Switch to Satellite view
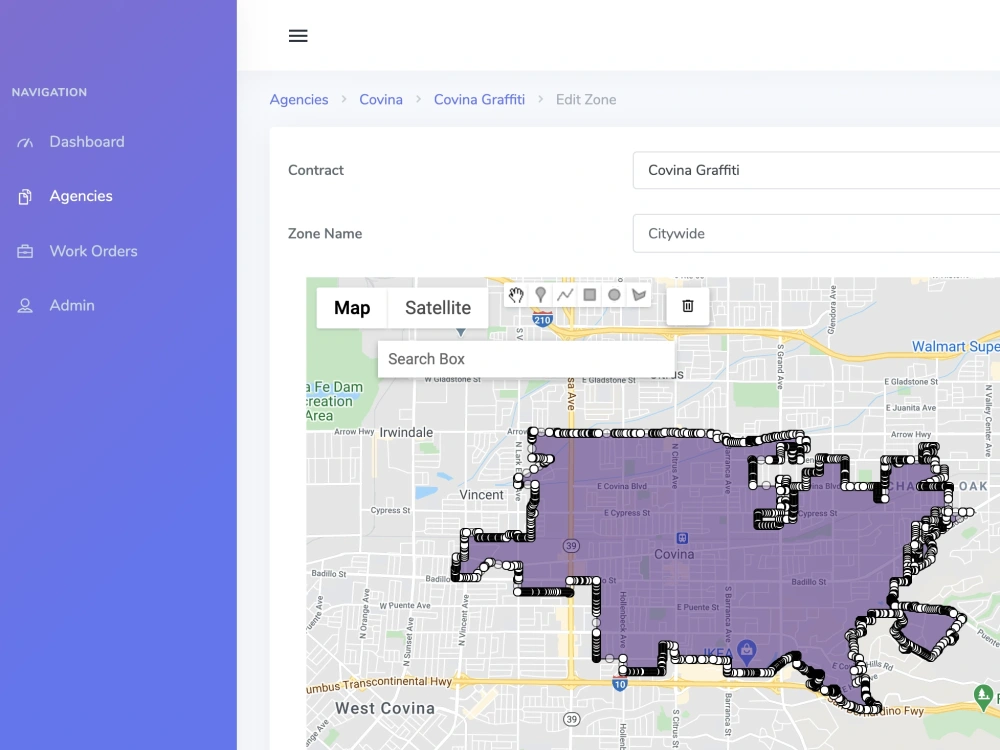This screenshot has height=750, width=1000. [x=438, y=307]
